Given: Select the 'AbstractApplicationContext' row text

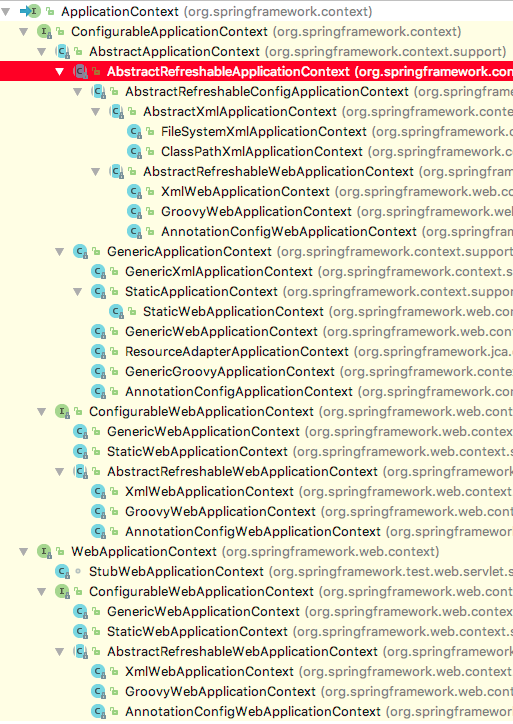Looking at the screenshot, I should pyautogui.click(x=175, y=51).
